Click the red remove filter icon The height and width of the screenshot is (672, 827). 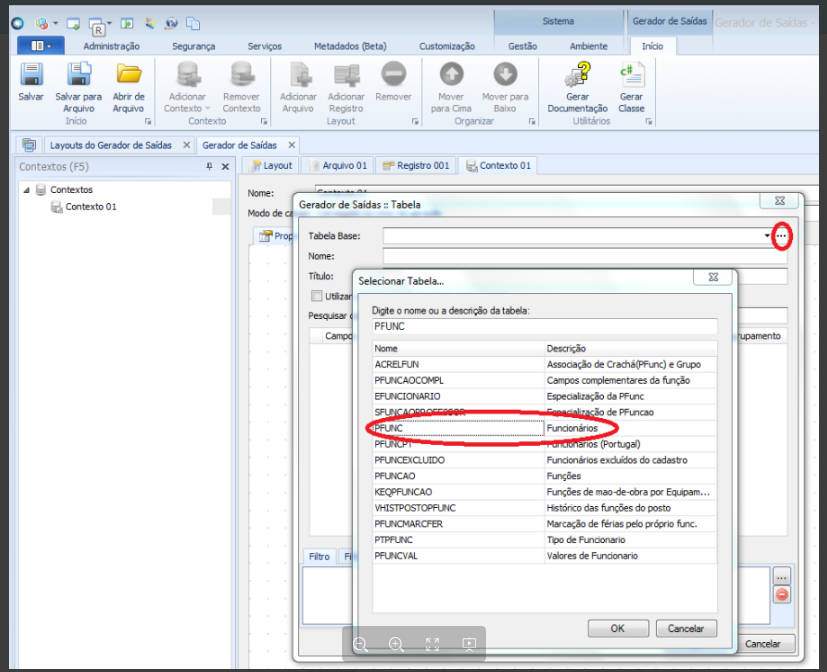click(782, 595)
